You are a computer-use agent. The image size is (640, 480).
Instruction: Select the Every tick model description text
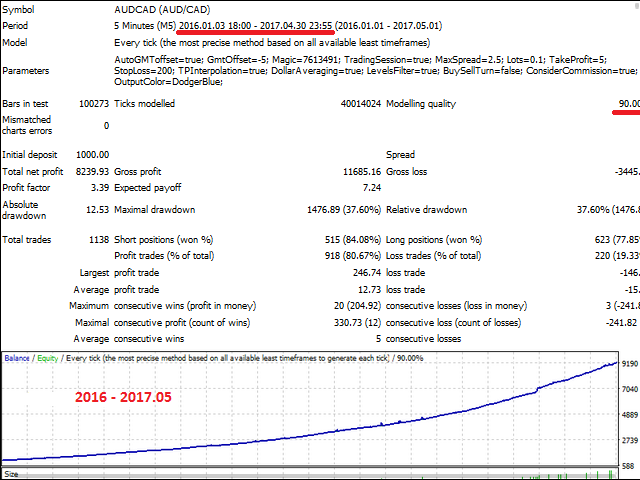click(x=272, y=42)
